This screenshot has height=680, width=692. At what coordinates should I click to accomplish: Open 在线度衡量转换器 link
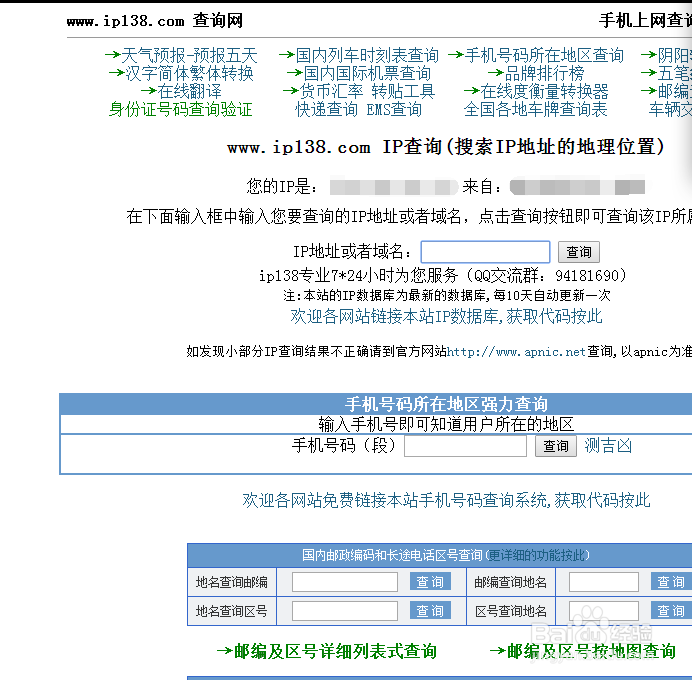pos(544,92)
